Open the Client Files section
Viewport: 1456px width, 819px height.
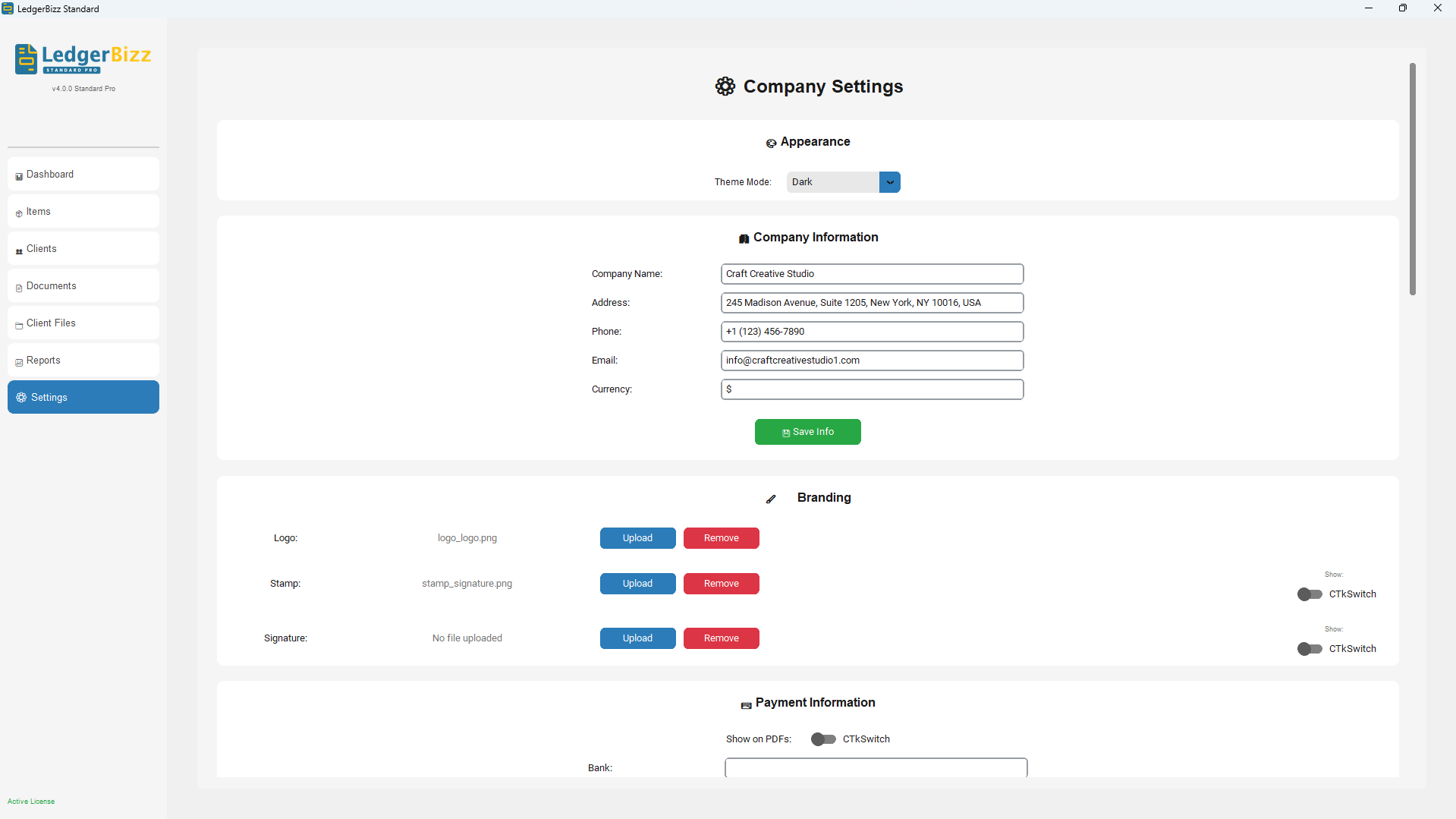[x=83, y=323]
